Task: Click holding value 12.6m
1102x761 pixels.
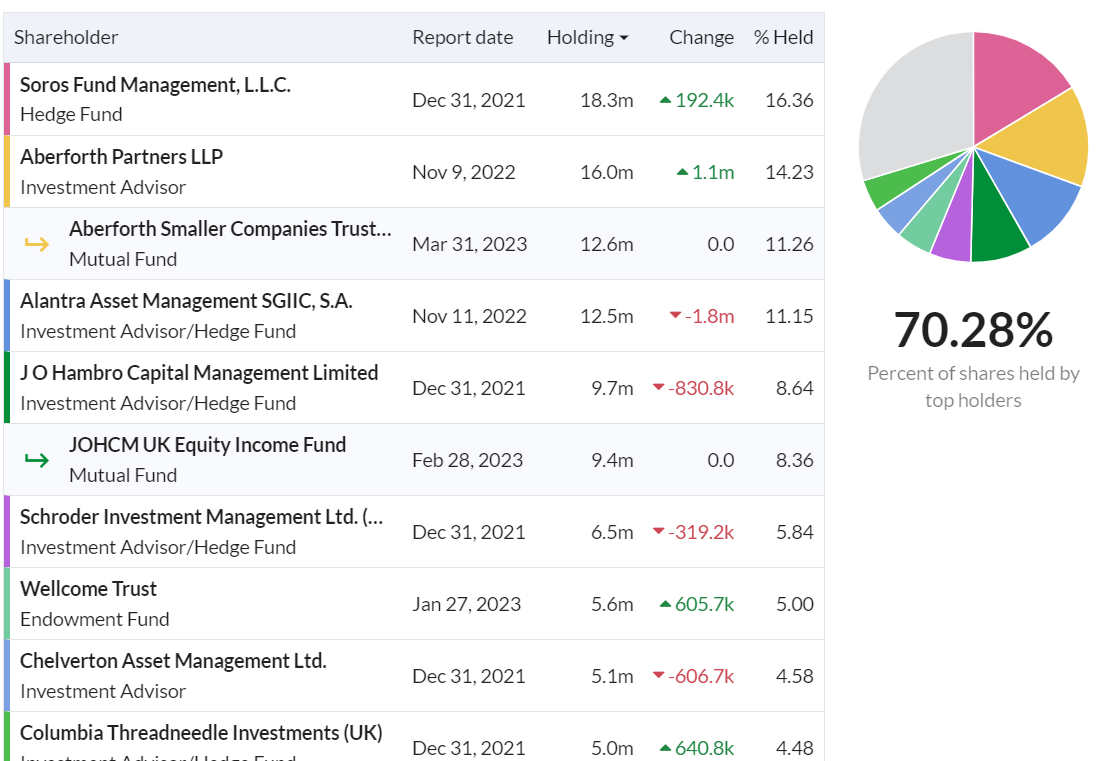Action: (607, 245)
